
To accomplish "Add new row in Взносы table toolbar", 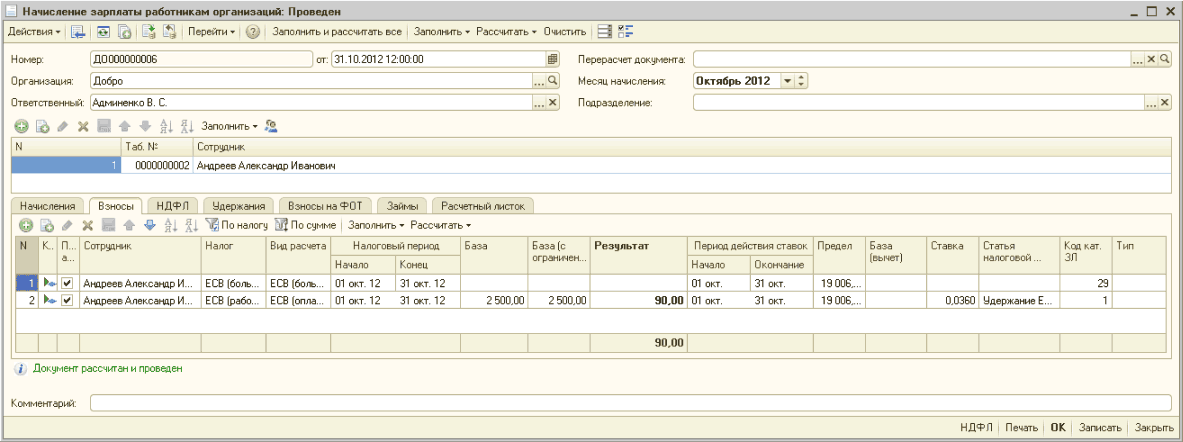I will [x=26, y=225].
